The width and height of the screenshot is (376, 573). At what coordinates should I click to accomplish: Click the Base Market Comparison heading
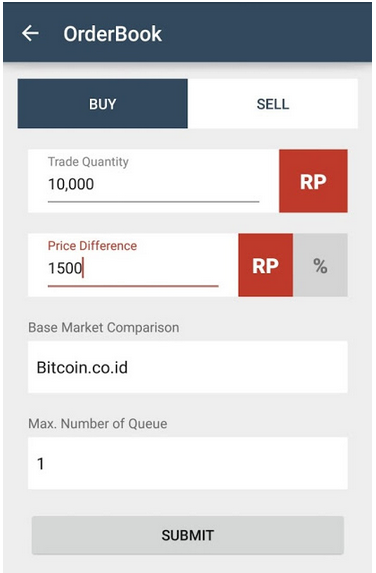[104, 327]
